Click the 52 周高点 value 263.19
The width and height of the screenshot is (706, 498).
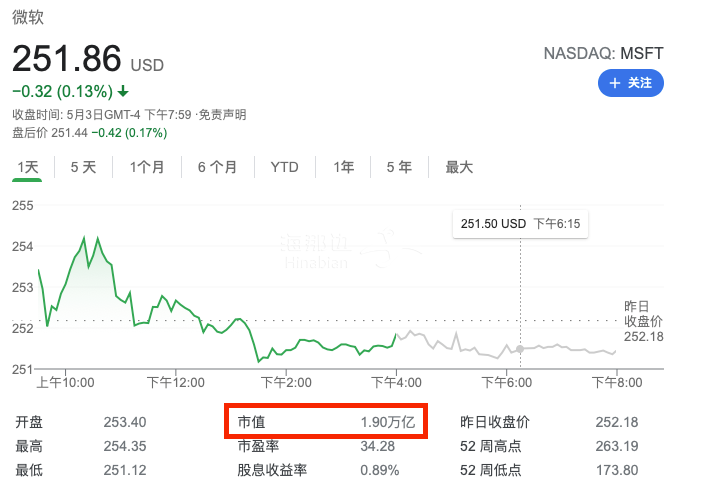(617, 446)
